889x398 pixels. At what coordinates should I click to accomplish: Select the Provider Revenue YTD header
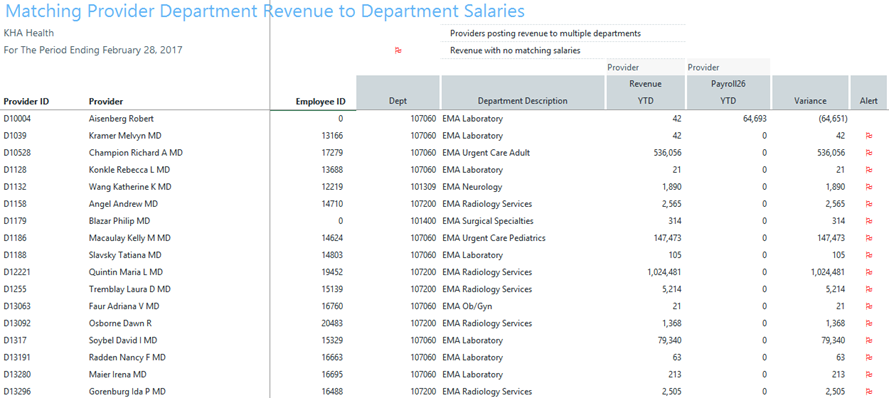(x=645, y=92)
